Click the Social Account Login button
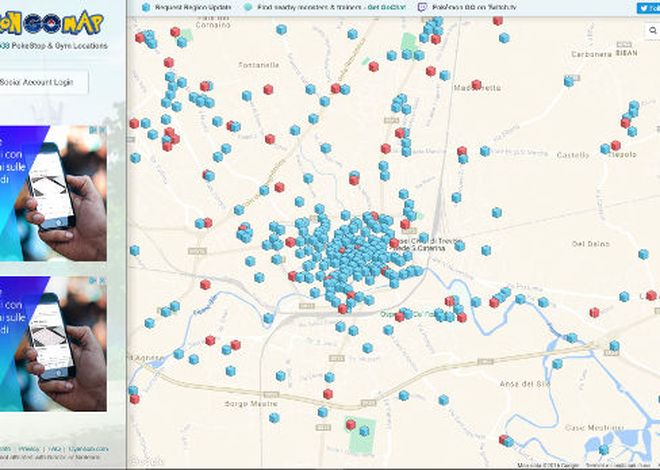This screenshot has height=470, width=660. [43, 82]
